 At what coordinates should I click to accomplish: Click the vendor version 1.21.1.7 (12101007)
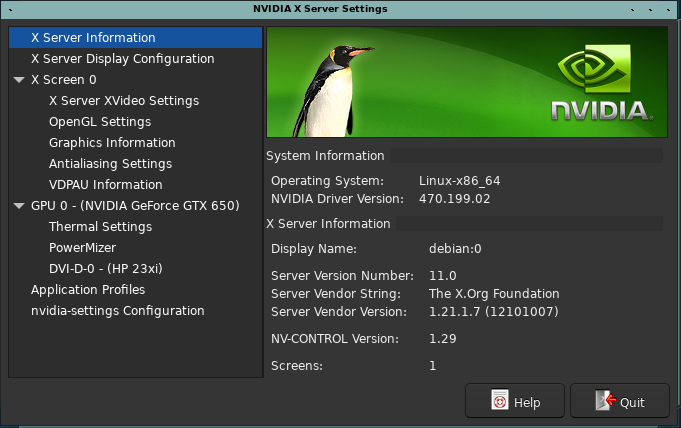[x=493, y=312]
